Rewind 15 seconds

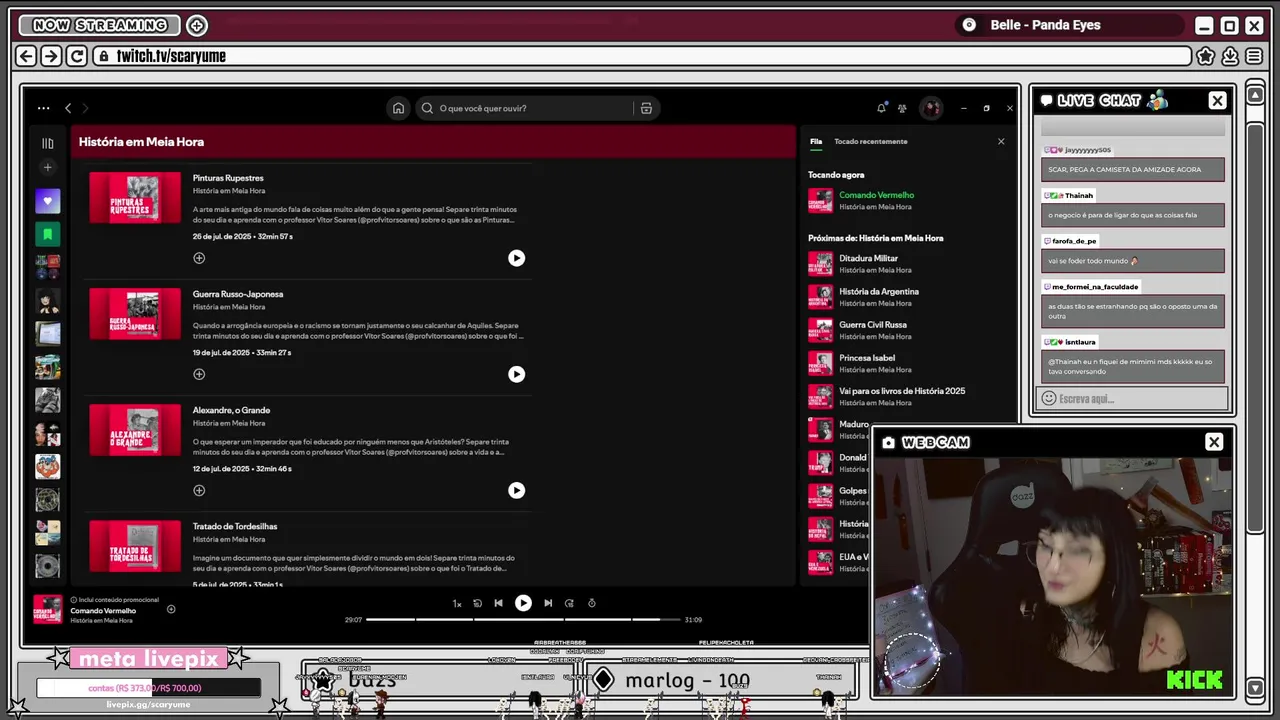(x=477, y=603)
